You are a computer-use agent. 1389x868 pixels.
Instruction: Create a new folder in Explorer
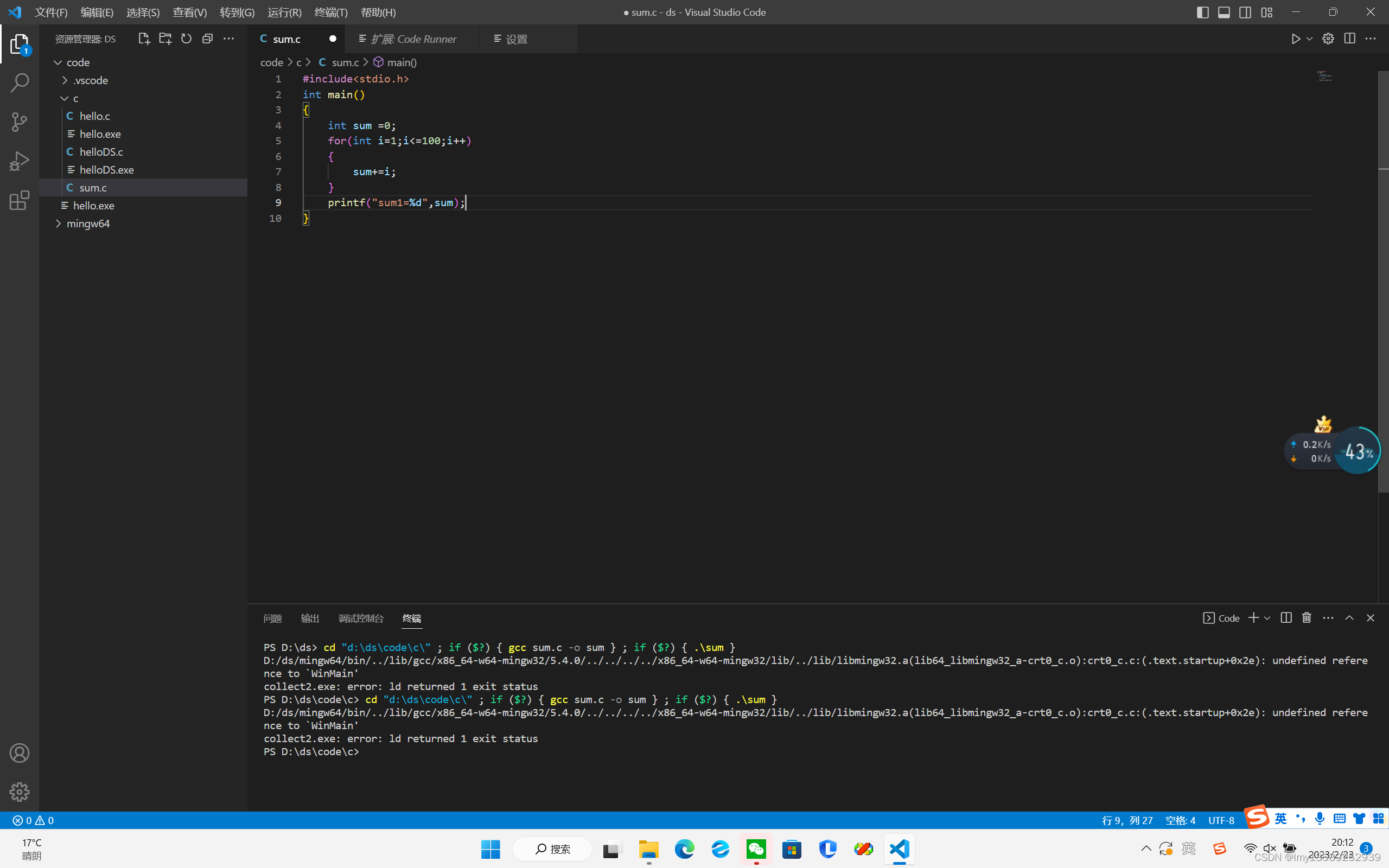point(165,39)
